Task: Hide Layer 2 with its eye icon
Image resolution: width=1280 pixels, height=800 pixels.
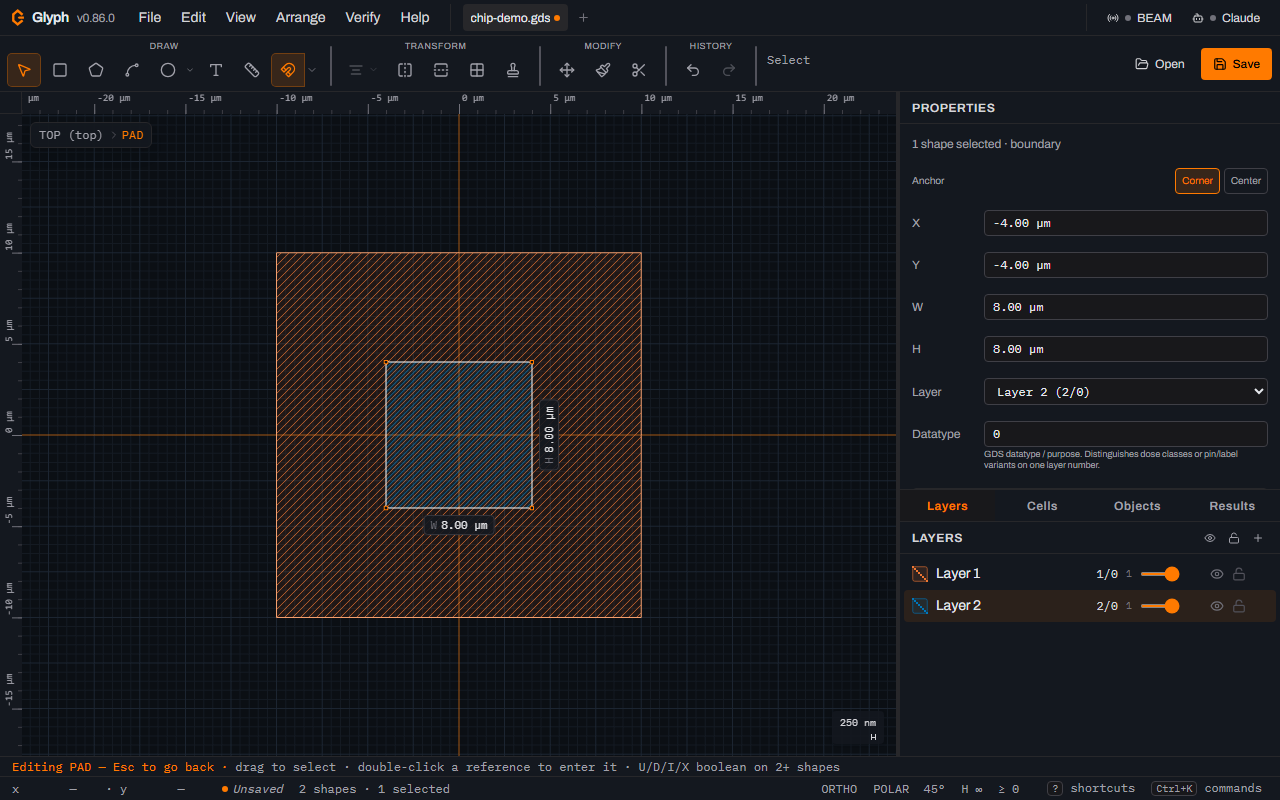Action: tap(1217, 606)
